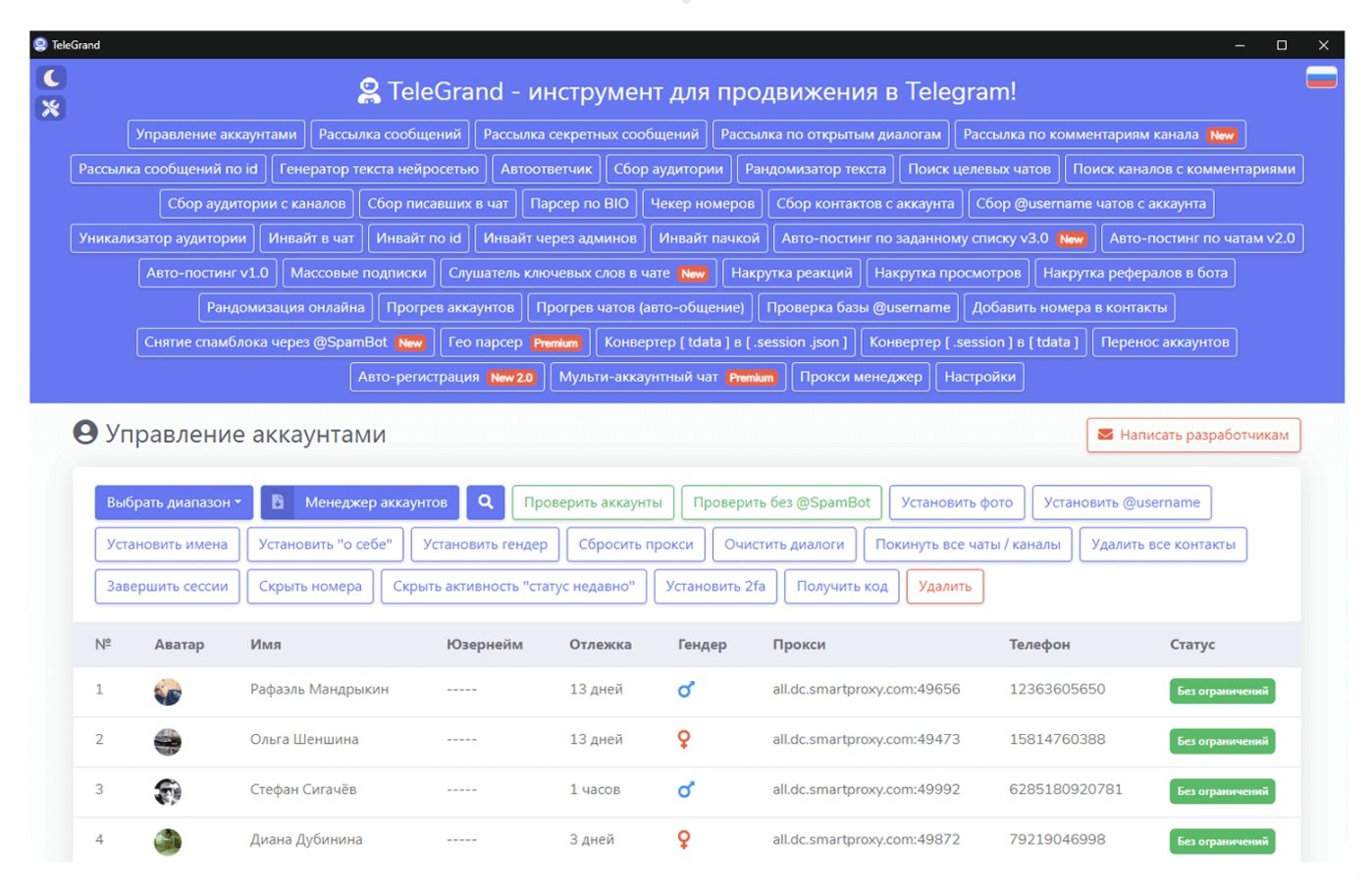The height and width of the screenshot is (891, 1372).
Task: Open Гео парсер premium section
Action: 514,341
